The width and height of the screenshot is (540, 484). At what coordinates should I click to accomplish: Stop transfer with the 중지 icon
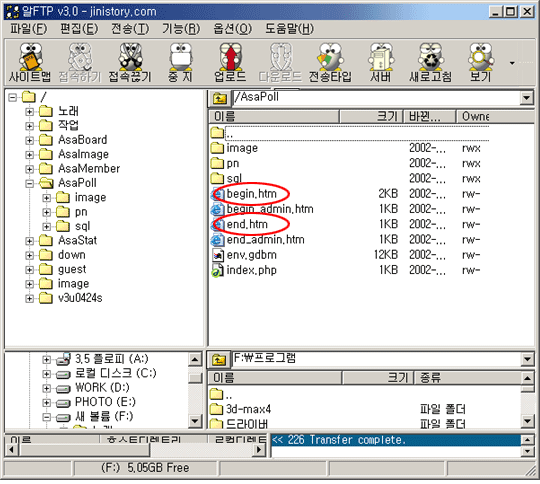point(180,62)
